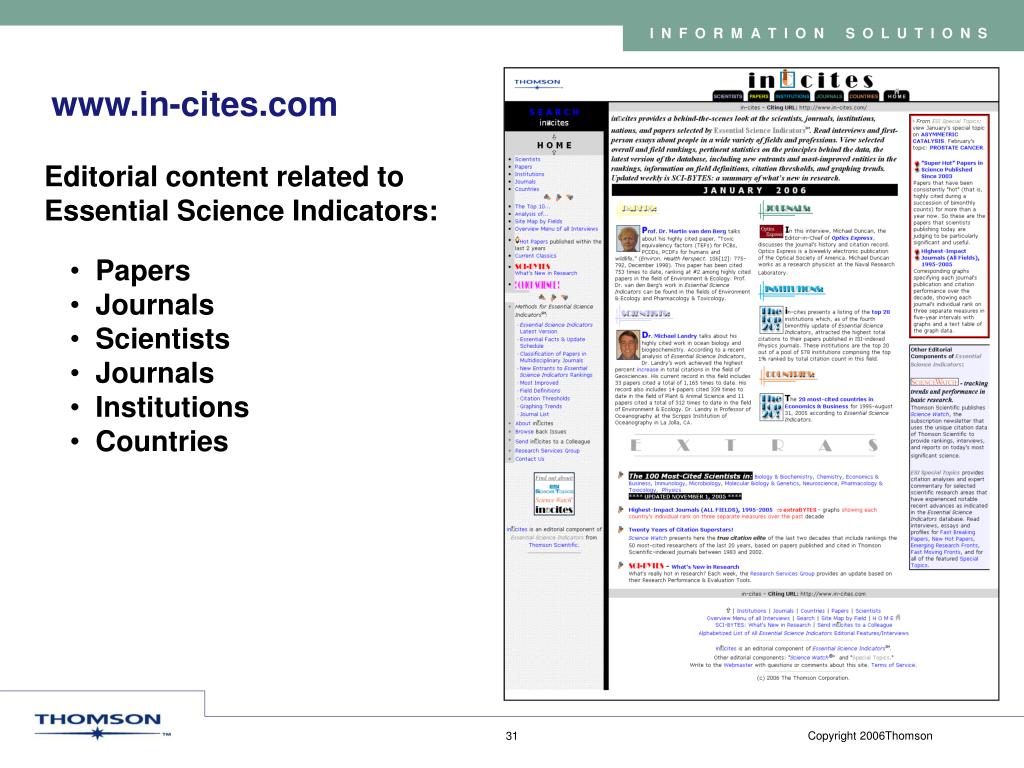1024x768 pixels.
Task: Open the Journals link in left sidebar
Action: pos(525,182)
